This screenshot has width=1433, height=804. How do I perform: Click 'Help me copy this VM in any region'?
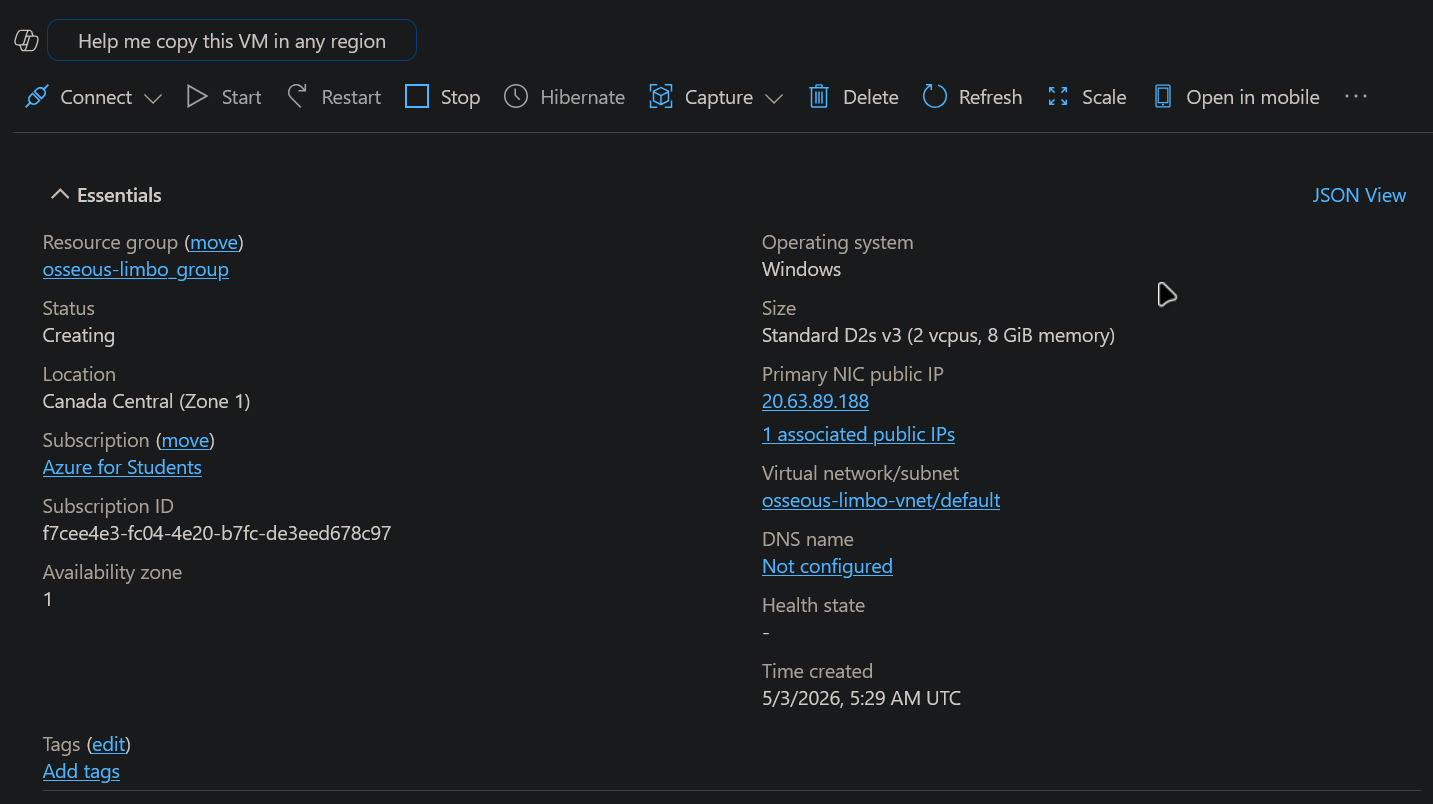click(x=232, y=41)
